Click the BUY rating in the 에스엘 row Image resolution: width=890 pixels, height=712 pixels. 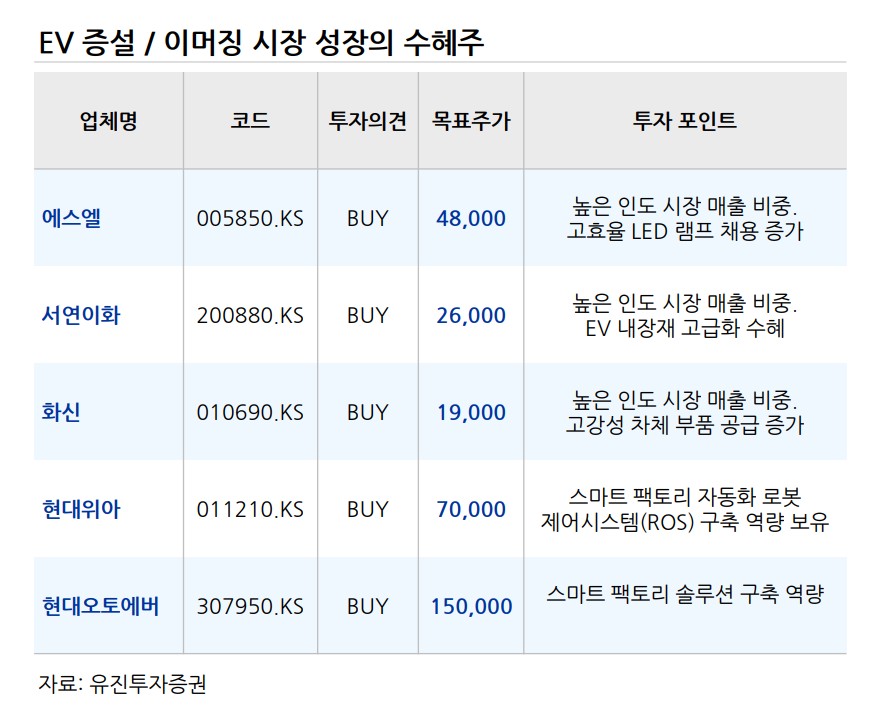tap(368, 219)
